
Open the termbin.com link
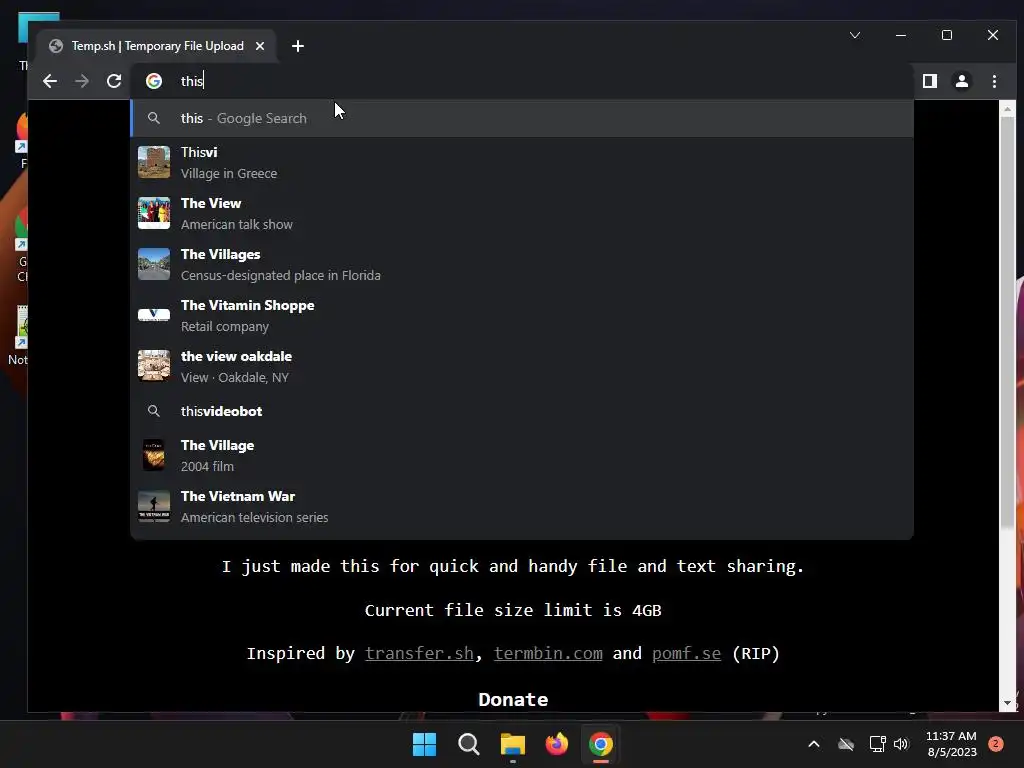548,653
